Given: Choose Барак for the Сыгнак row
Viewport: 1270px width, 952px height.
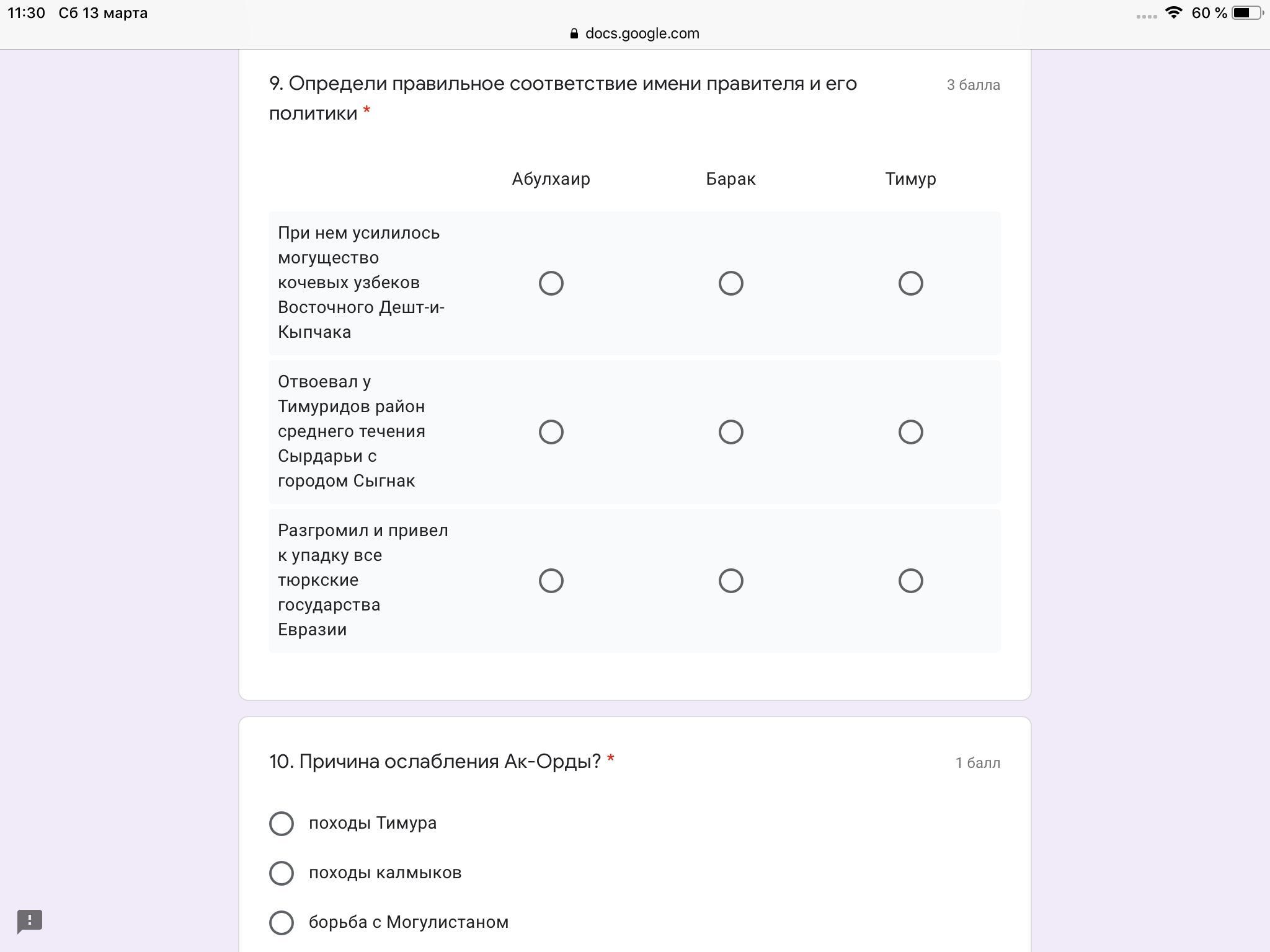Looking at the screenshot, I should coord(730,432).
